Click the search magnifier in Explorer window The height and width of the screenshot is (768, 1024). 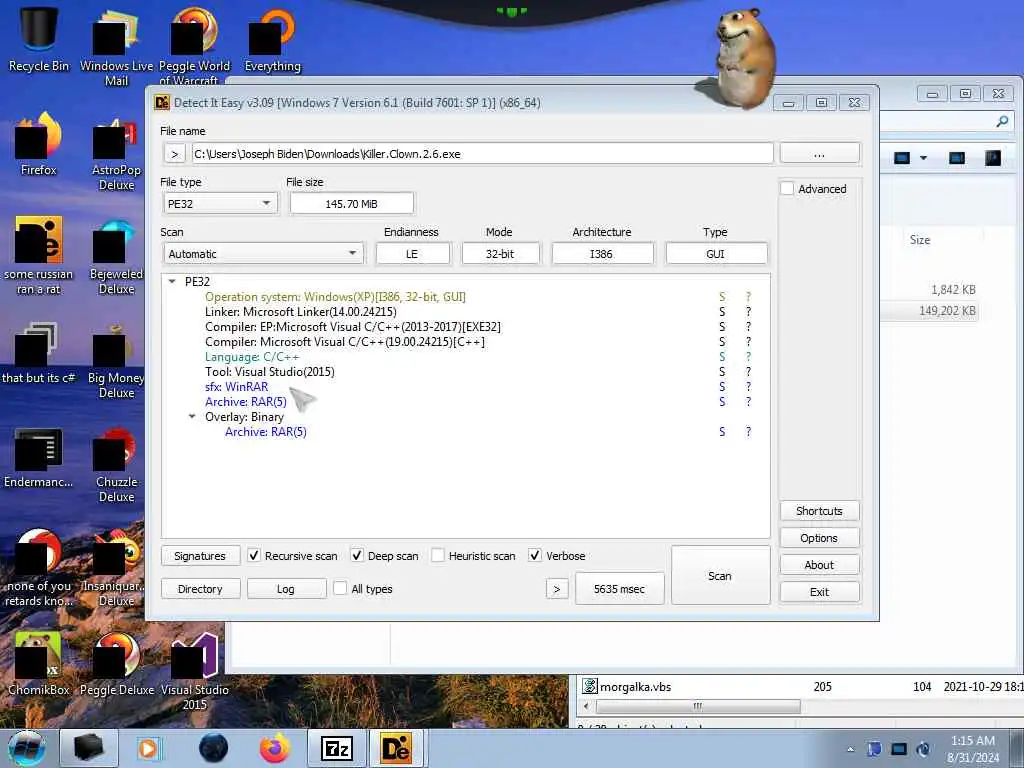coord(1002,121)
